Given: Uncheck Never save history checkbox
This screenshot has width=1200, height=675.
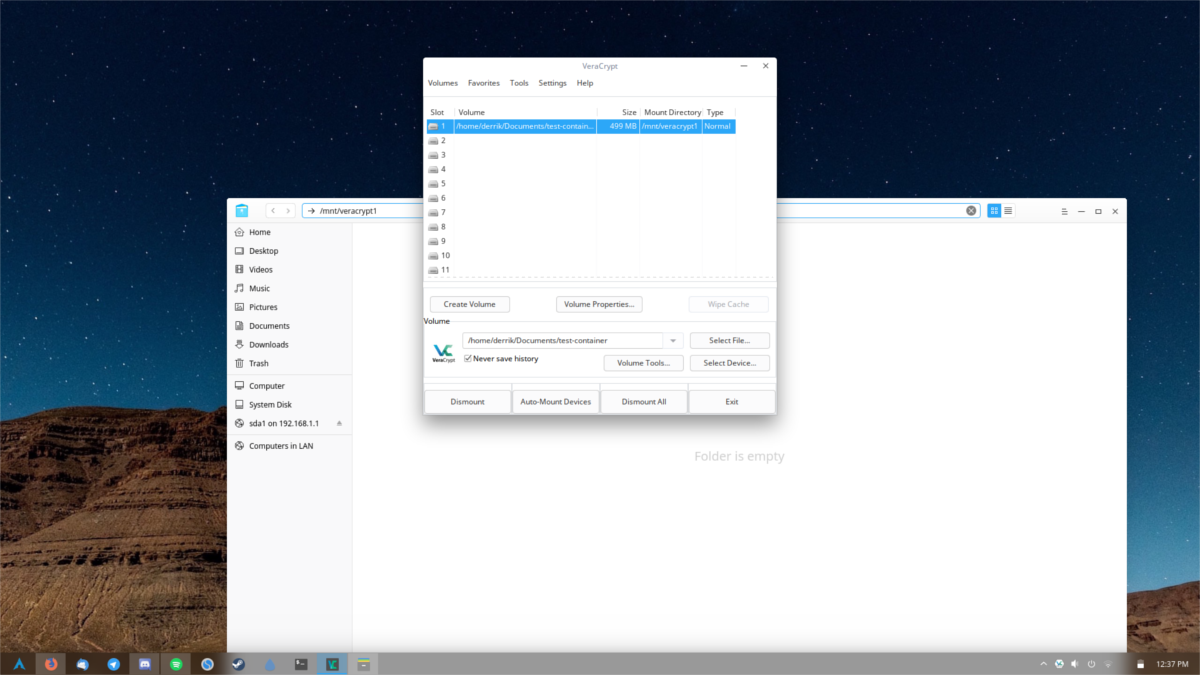Looking at the screenshot, I should pos(468,358).
